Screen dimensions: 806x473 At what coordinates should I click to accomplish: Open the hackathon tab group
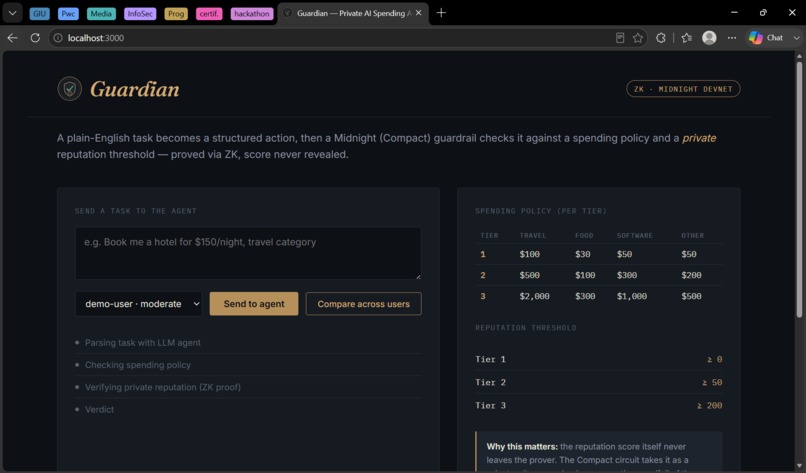[251, 13]
